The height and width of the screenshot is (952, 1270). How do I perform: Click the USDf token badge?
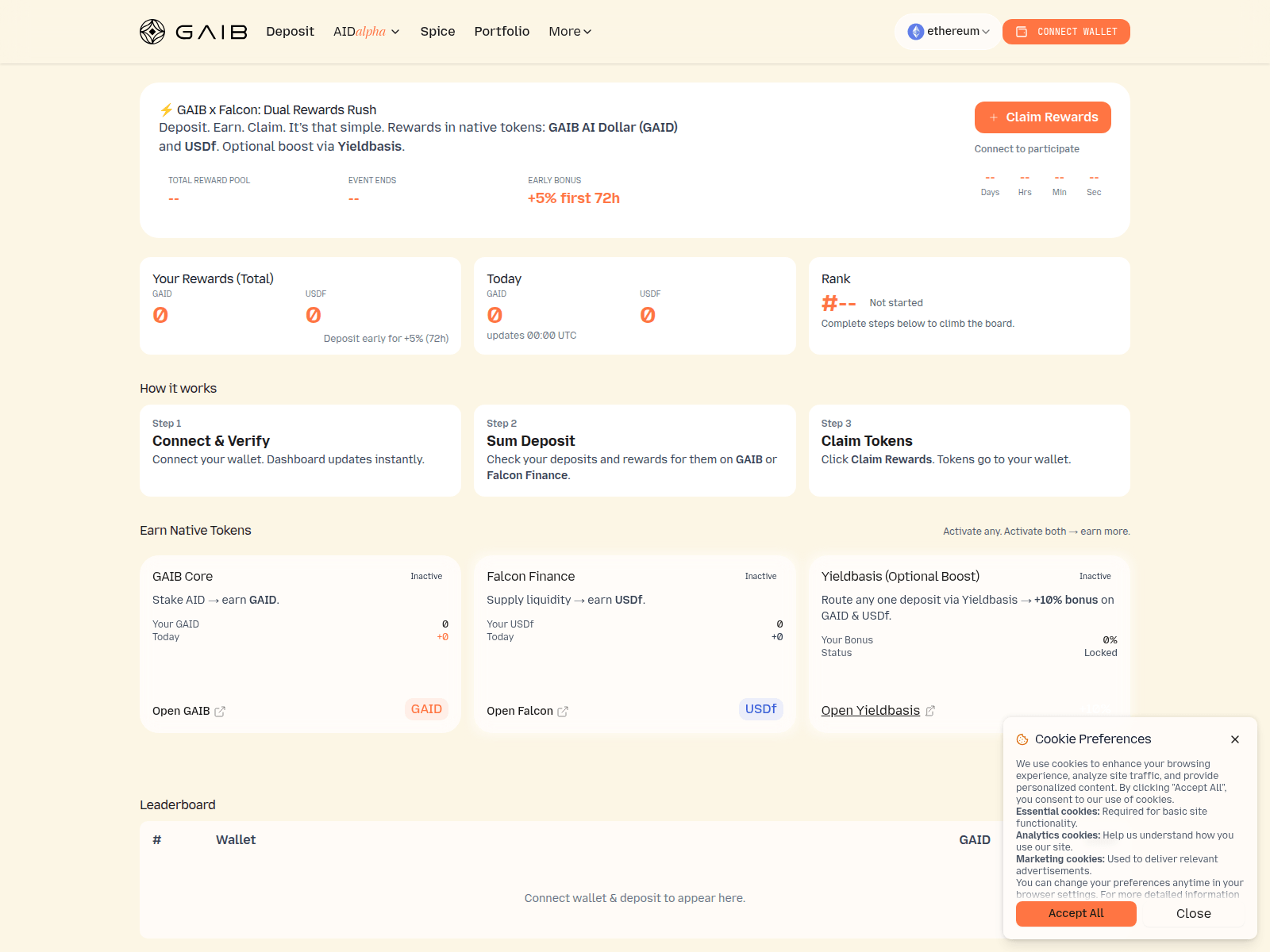(x=760, y=709)
